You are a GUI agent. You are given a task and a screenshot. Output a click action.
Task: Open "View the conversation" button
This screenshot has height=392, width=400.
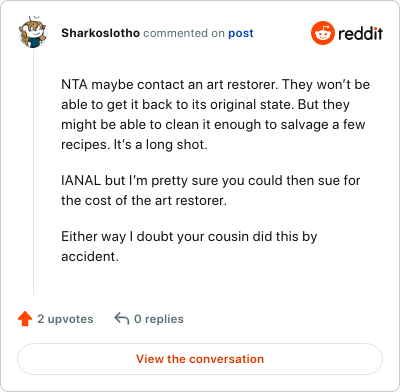[200, 359]
